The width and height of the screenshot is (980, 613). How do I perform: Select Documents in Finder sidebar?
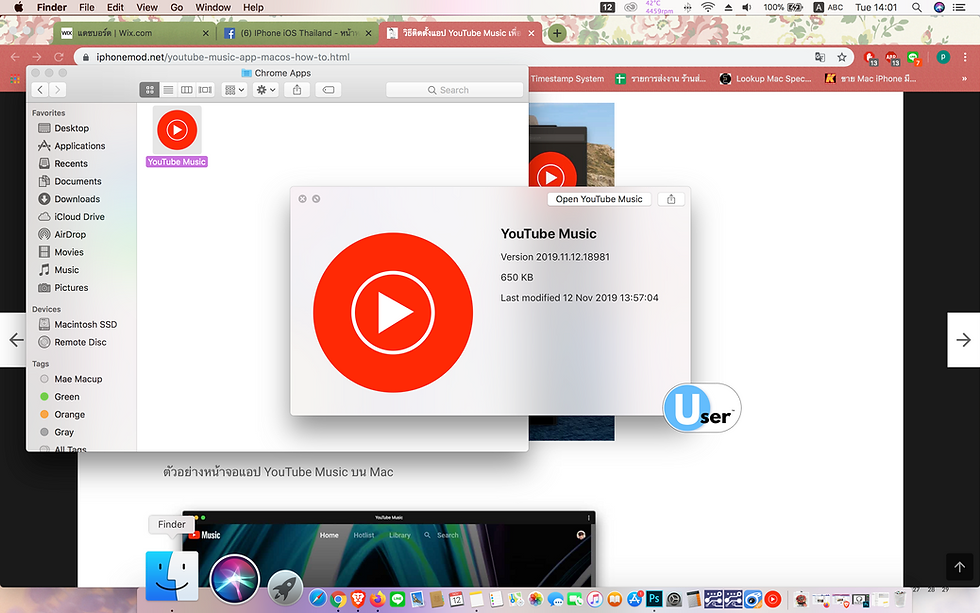point(78,181)
